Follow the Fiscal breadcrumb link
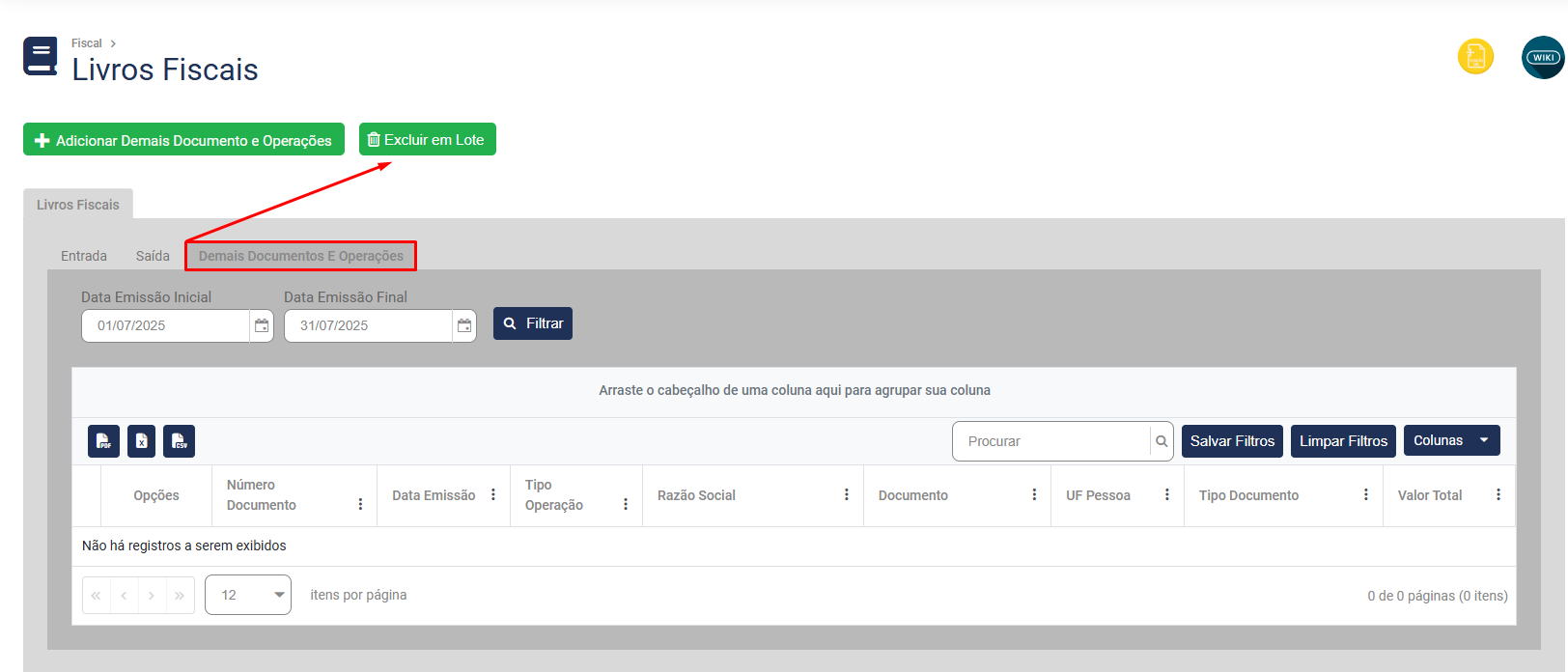Image resolution: width=1568 pixels, height=672 pixels. pyautogui.click(x=86, y=43)
